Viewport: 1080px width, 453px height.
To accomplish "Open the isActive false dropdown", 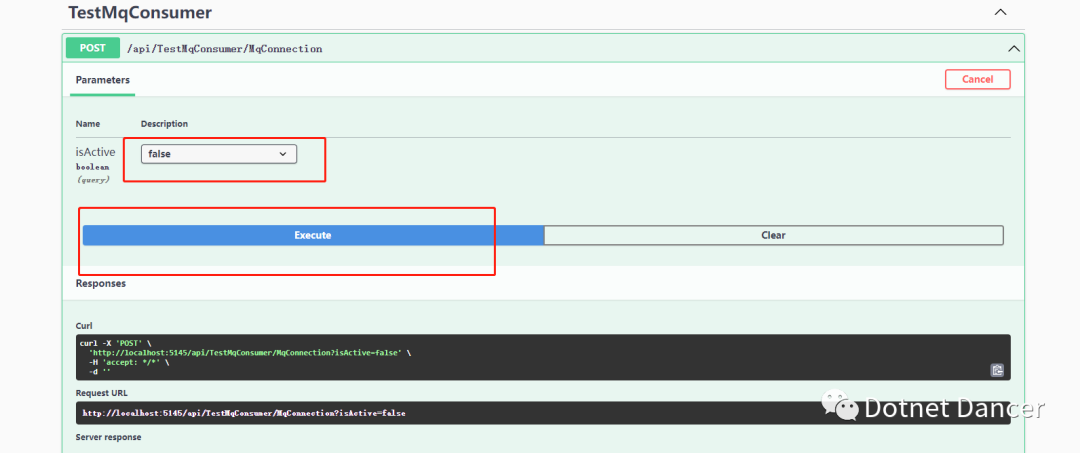I will (219, 154).
